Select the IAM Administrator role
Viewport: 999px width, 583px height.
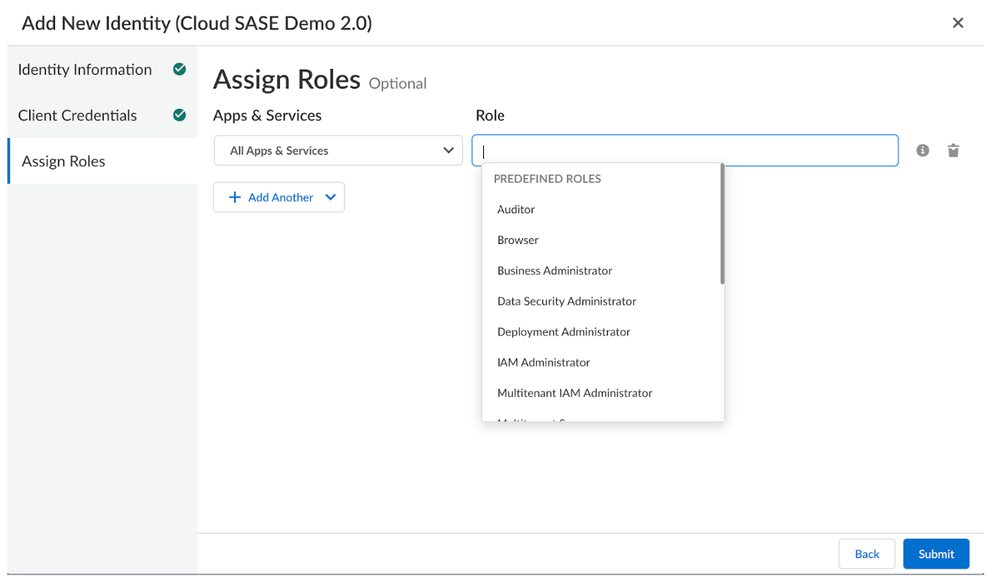pos(543,362)
